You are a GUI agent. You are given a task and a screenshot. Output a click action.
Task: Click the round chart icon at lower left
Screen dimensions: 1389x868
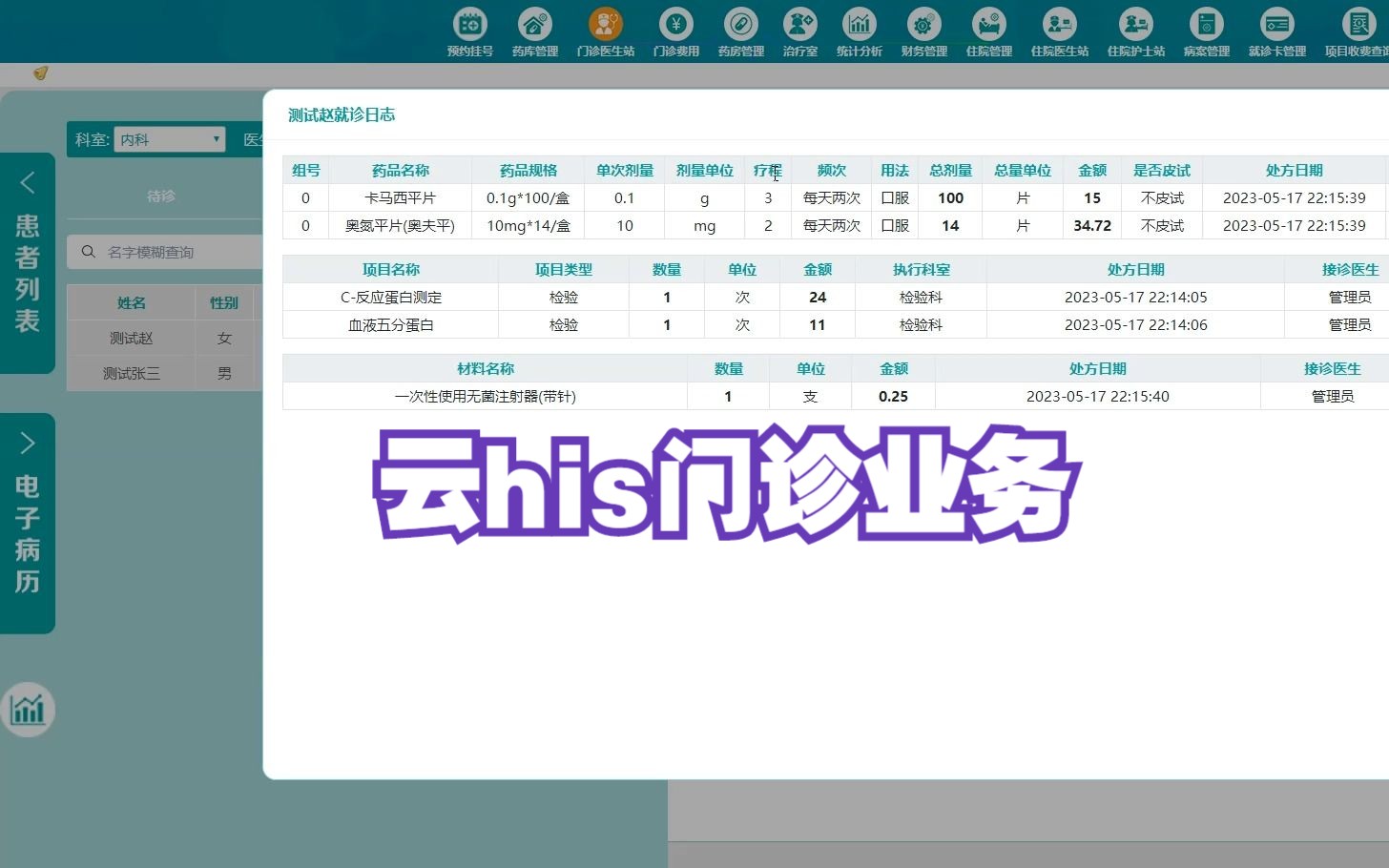(28, 710)
